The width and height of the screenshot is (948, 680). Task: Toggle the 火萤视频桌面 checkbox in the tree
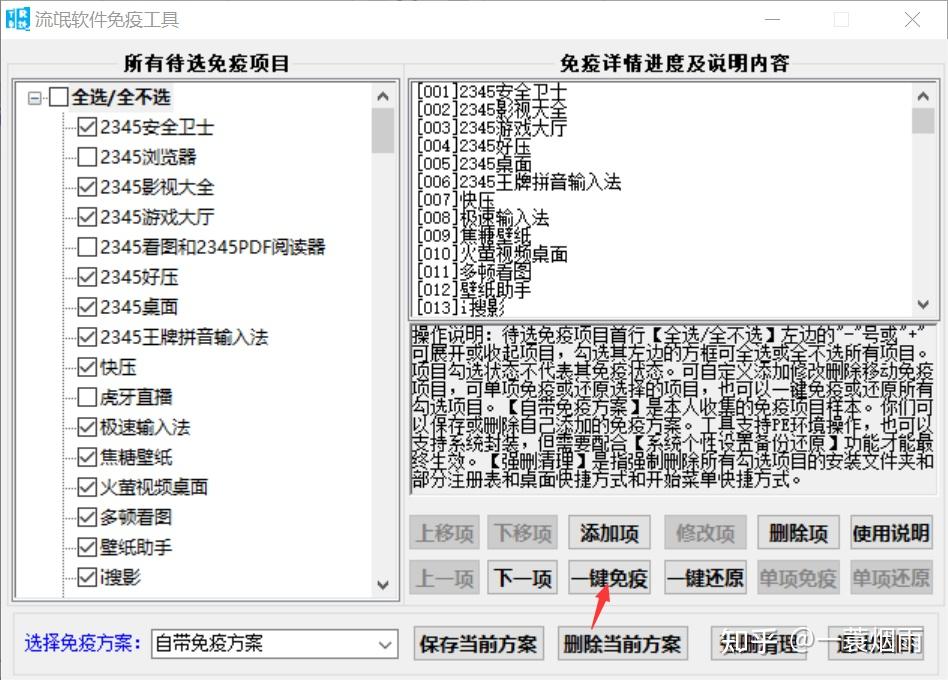coord(87,487)
